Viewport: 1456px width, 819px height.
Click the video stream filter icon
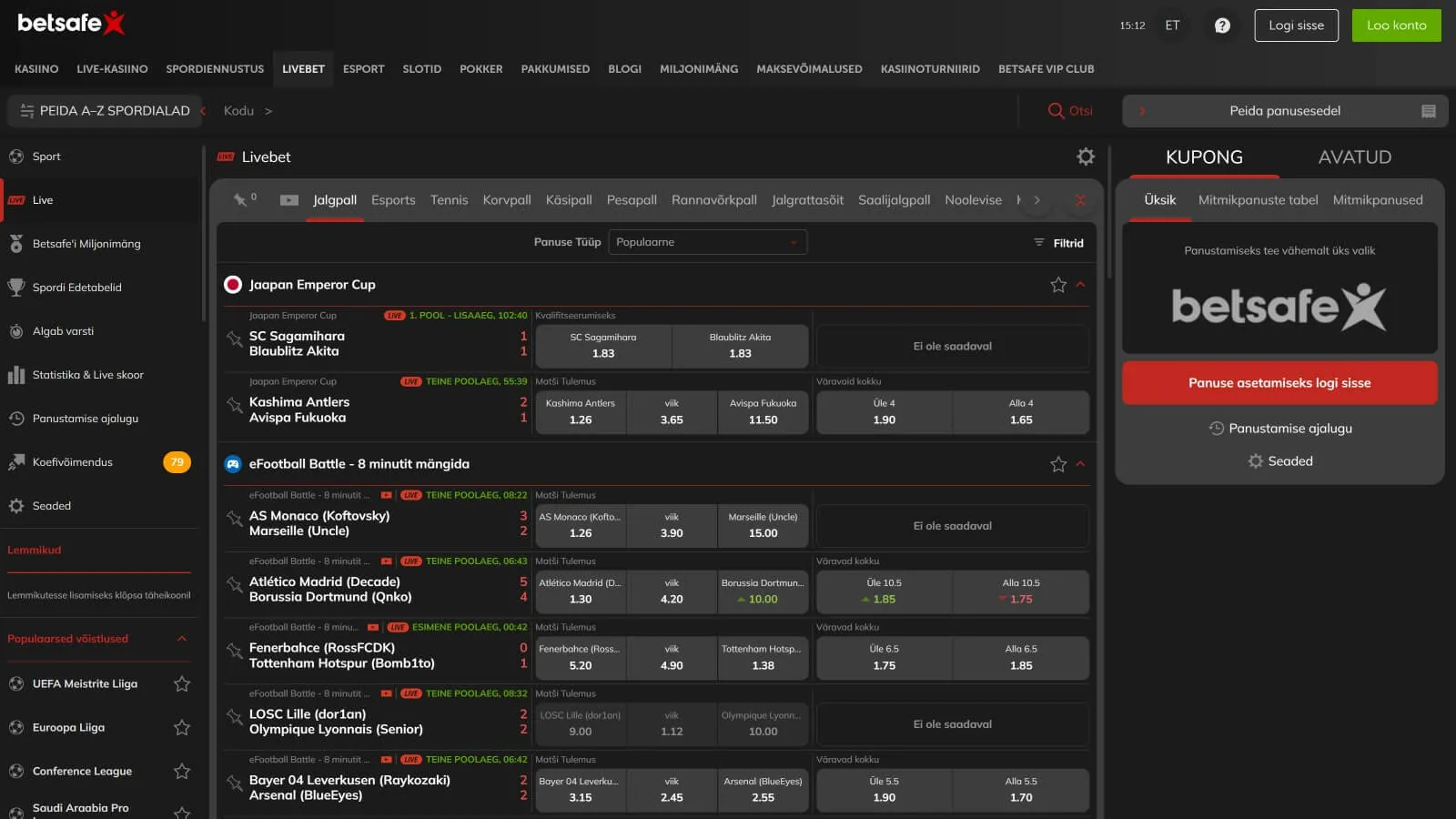coord(289,200)
